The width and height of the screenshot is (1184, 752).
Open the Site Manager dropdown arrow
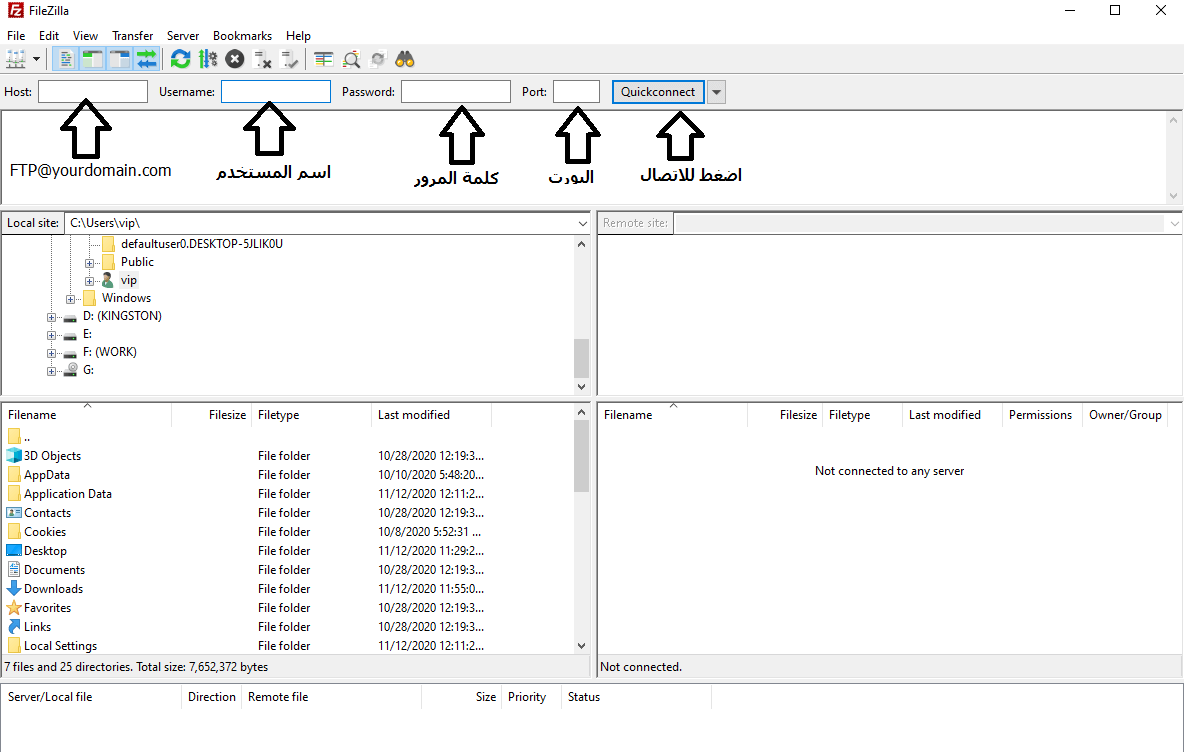[36, 59]
